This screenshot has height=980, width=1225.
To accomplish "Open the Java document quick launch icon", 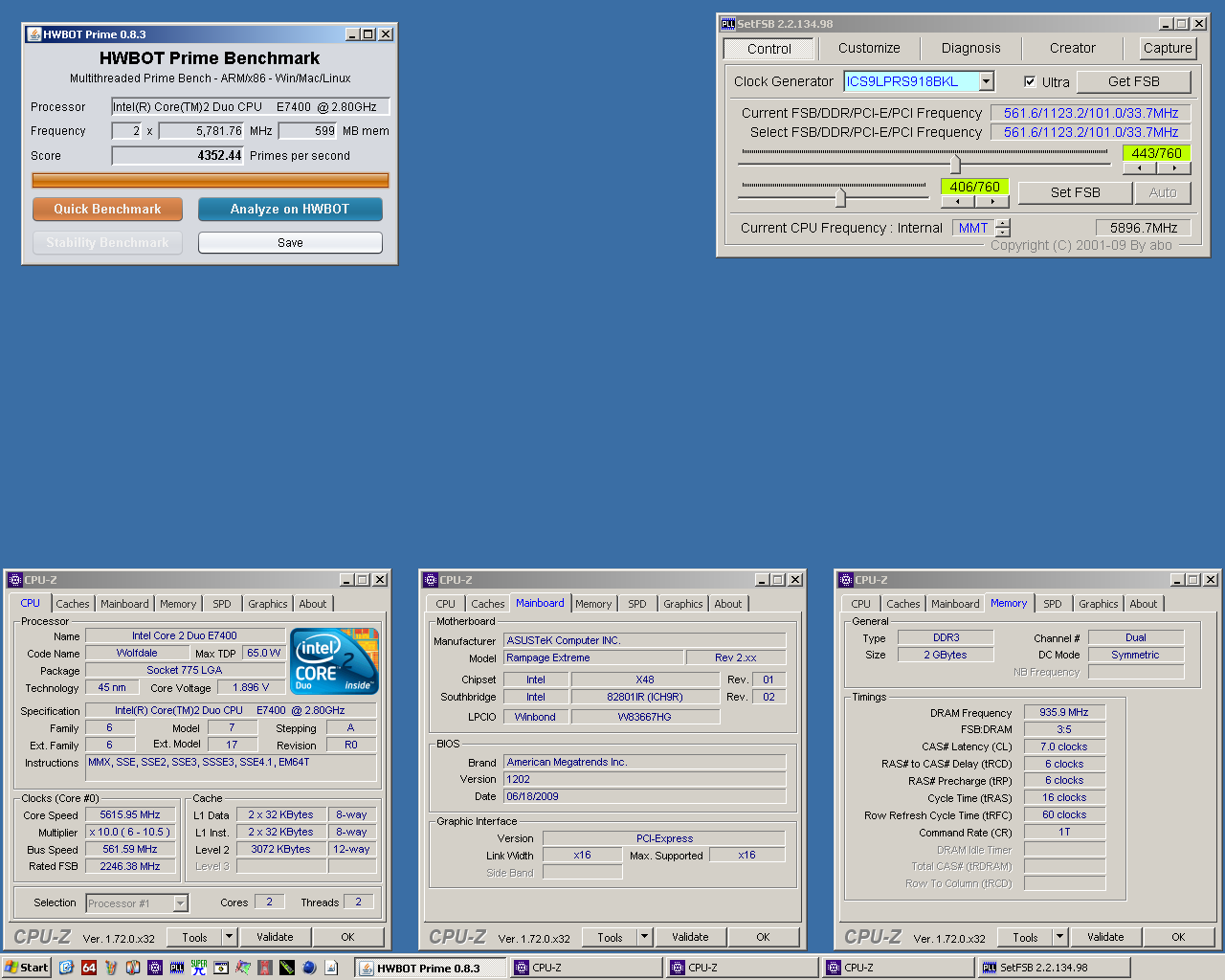I will [331, 968].
